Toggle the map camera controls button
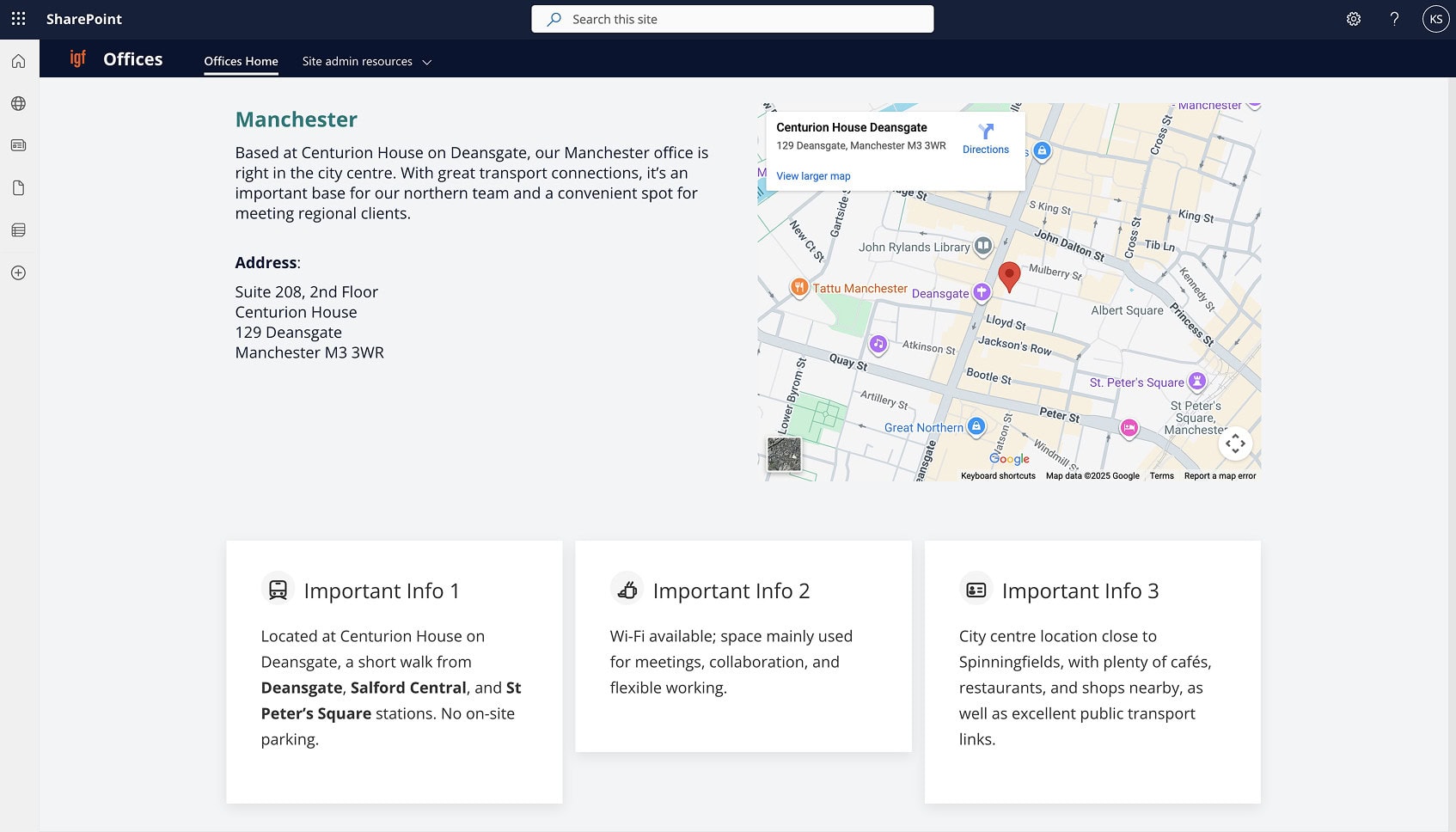The width and height of the screenshot is (1456, 832). pyautogui.click(x=1235, y=444)
